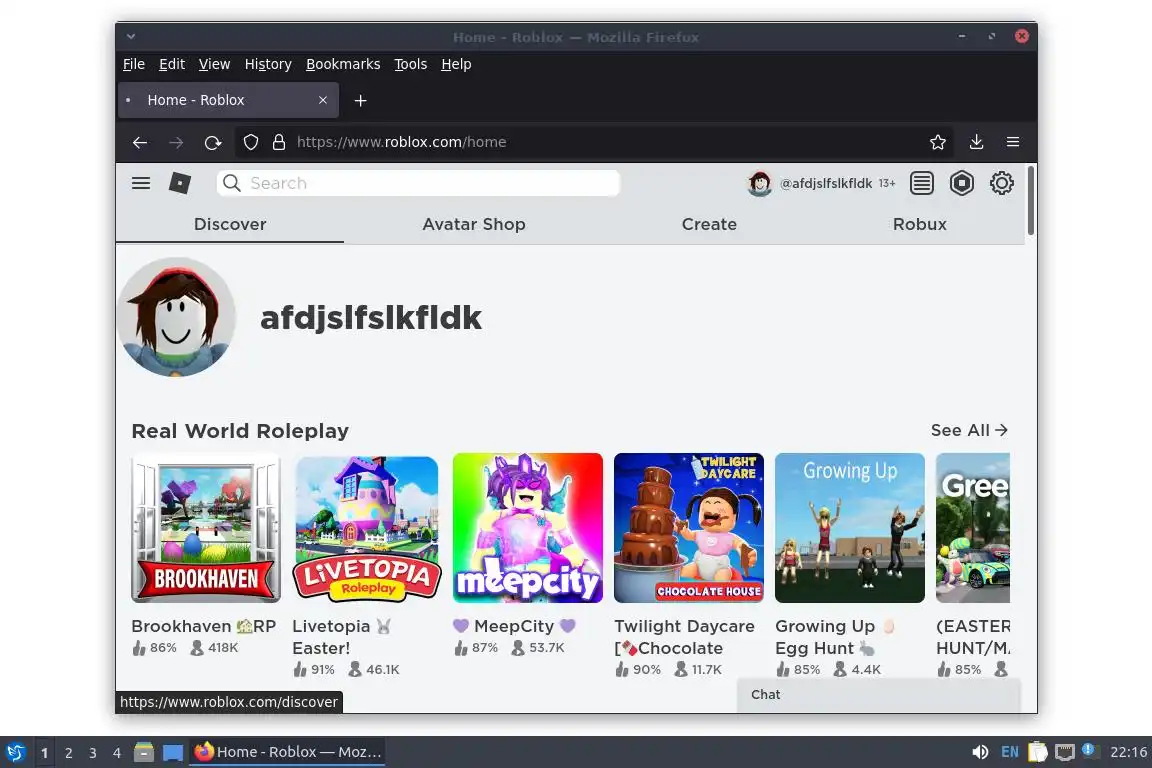Open the Help menu
Screen dimensions: 1152x768
point(456,64)
